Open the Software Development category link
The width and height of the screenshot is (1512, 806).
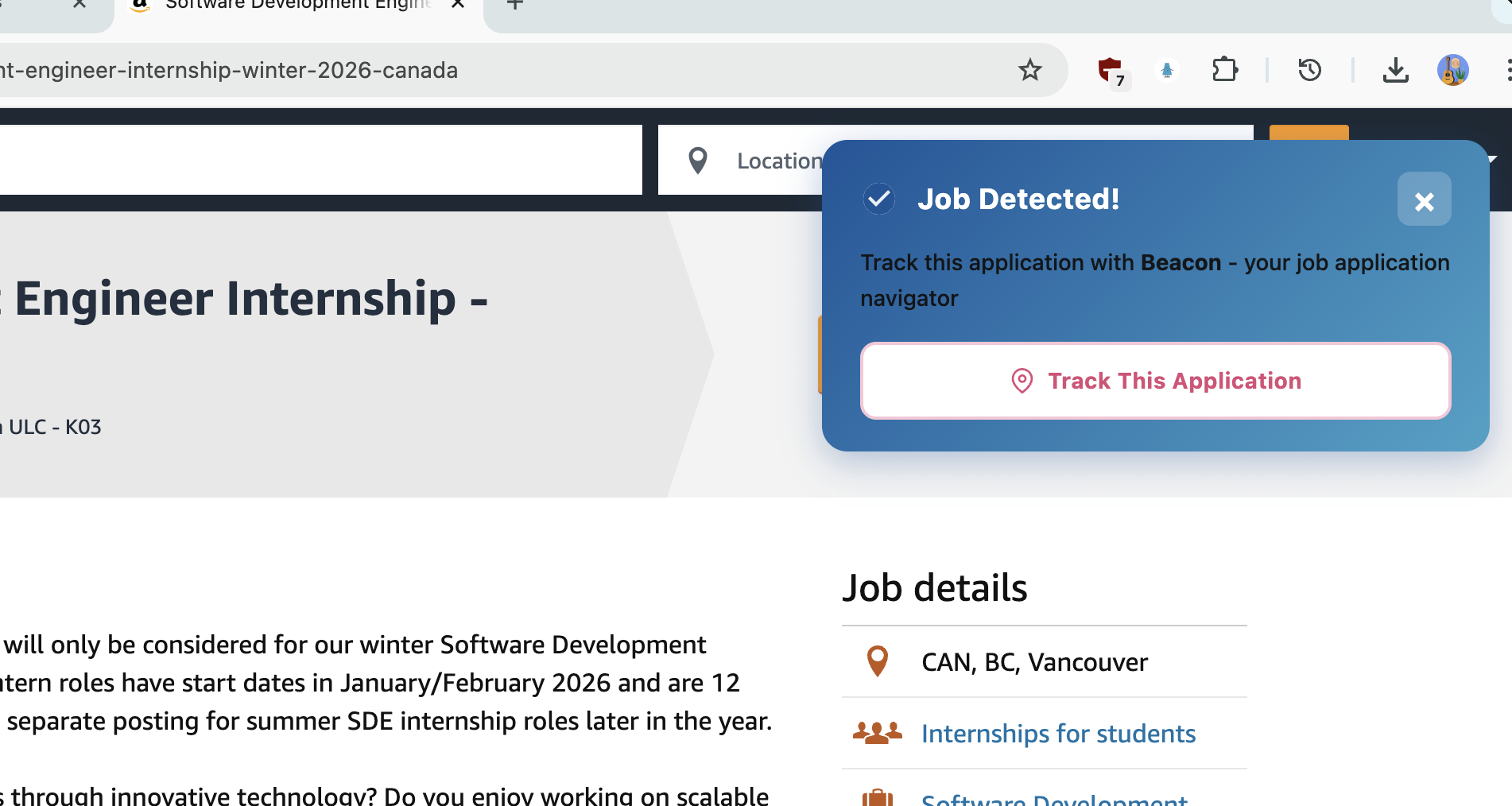(1054, 798)
